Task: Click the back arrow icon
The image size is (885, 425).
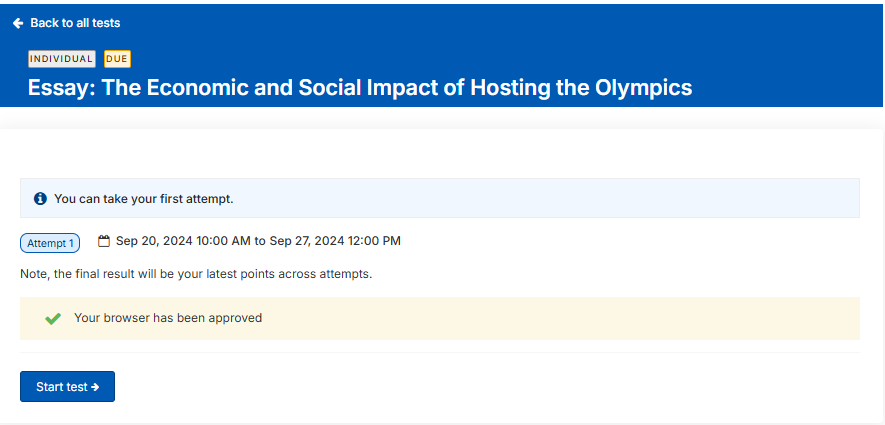Action: 18,23
